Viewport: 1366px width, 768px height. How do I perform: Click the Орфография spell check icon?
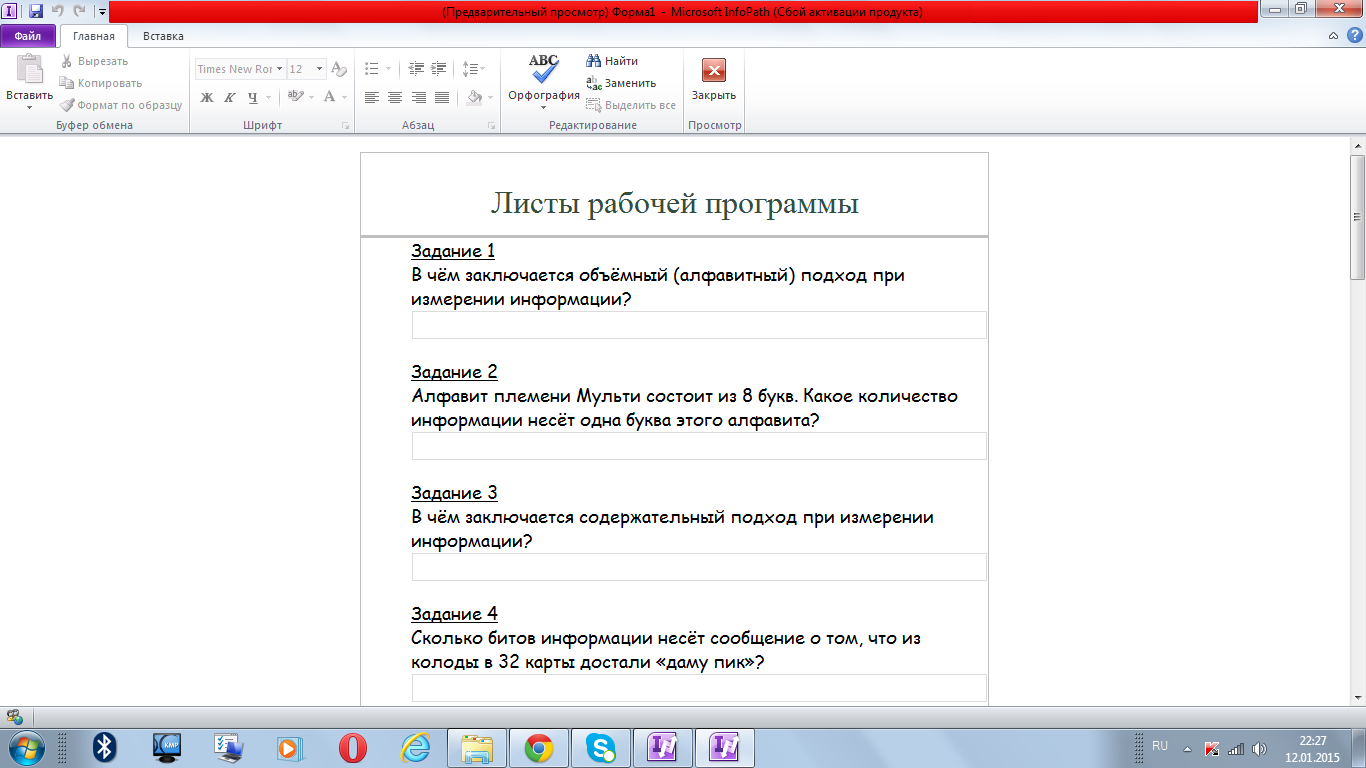pos(544,70)
